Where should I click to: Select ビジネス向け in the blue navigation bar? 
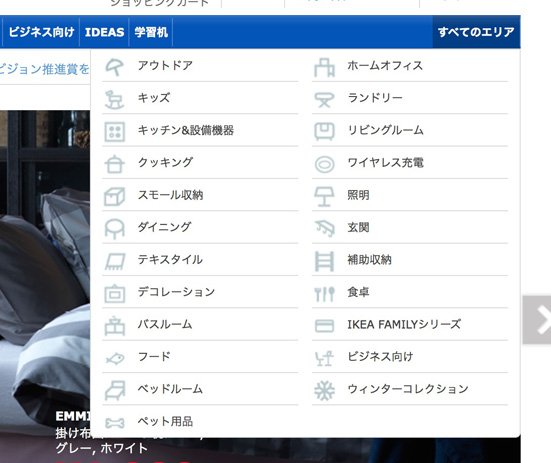(41, 32)
